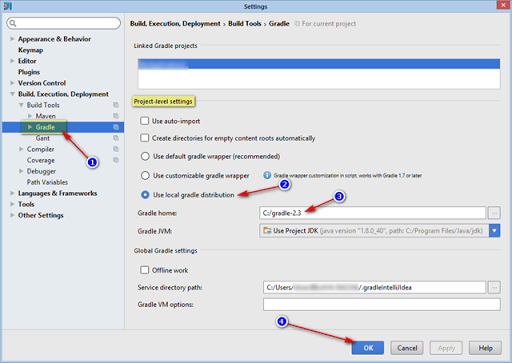The height and width of the screenshot is (363, 512).
Task: Enable the Use auto-import checkbox
Action: click(144, 121)
